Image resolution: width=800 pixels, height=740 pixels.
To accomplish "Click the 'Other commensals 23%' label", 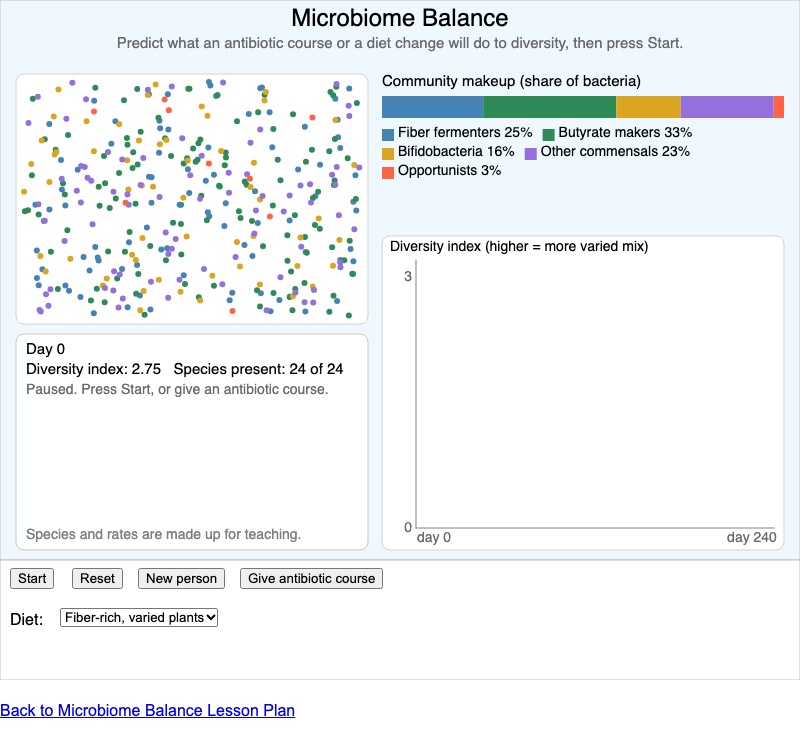I will pos(615,151).
